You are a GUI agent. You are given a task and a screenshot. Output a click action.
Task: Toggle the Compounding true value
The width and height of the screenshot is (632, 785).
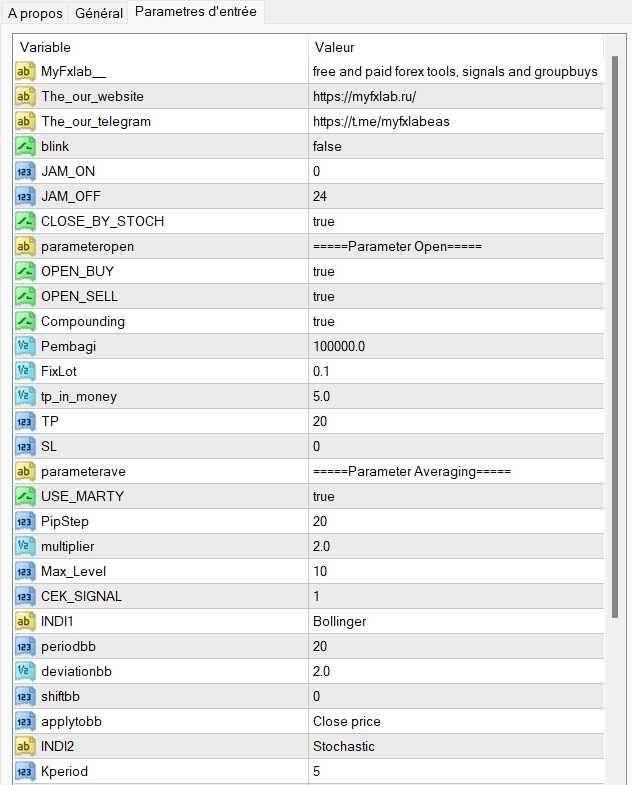[455, 321]
